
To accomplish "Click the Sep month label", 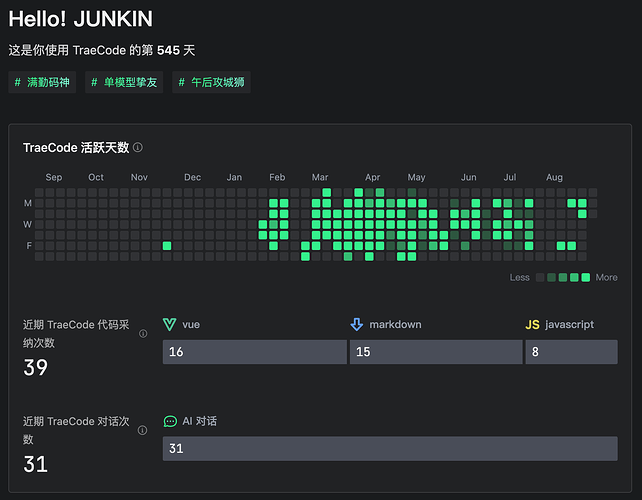I will tap(54, 177).
